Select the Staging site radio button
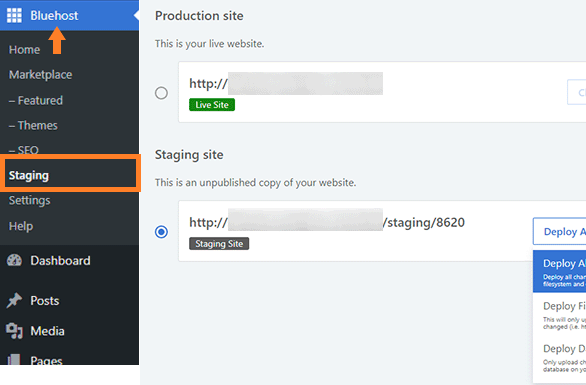 pyautogui.click(x=161, y=232)
